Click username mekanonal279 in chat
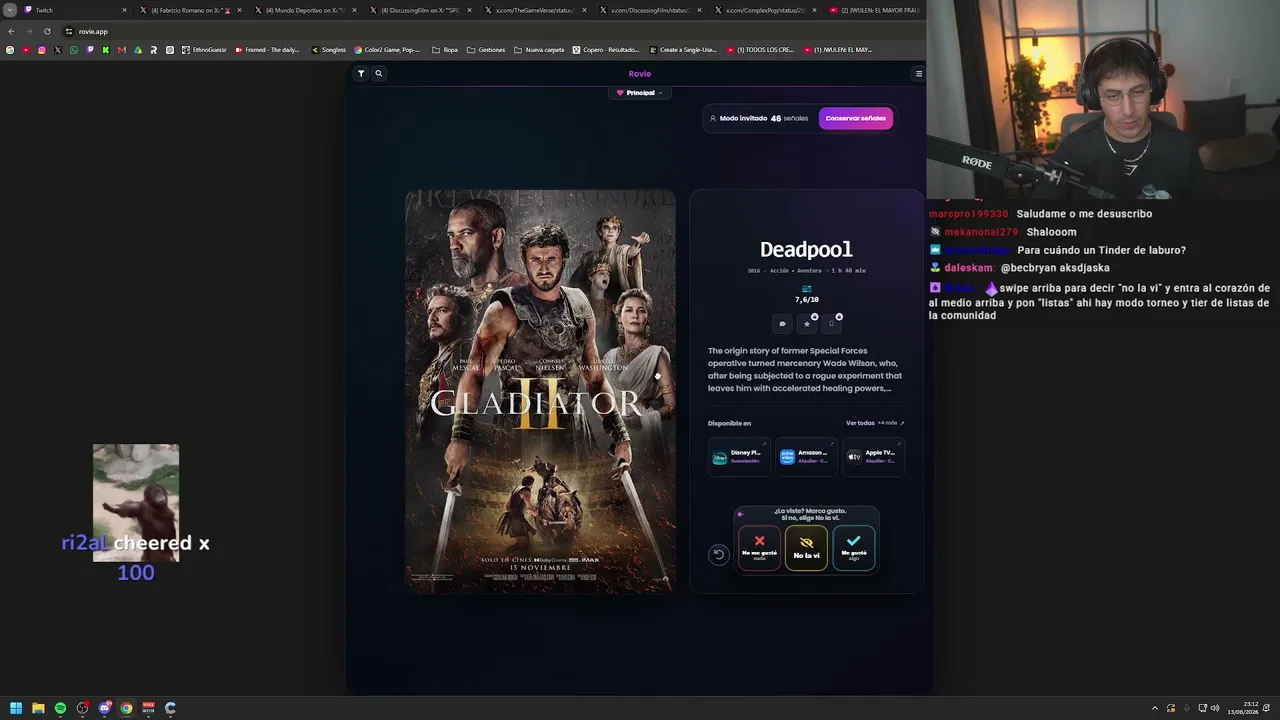This screenshot has height=720, width=1280. click(981, 232)
